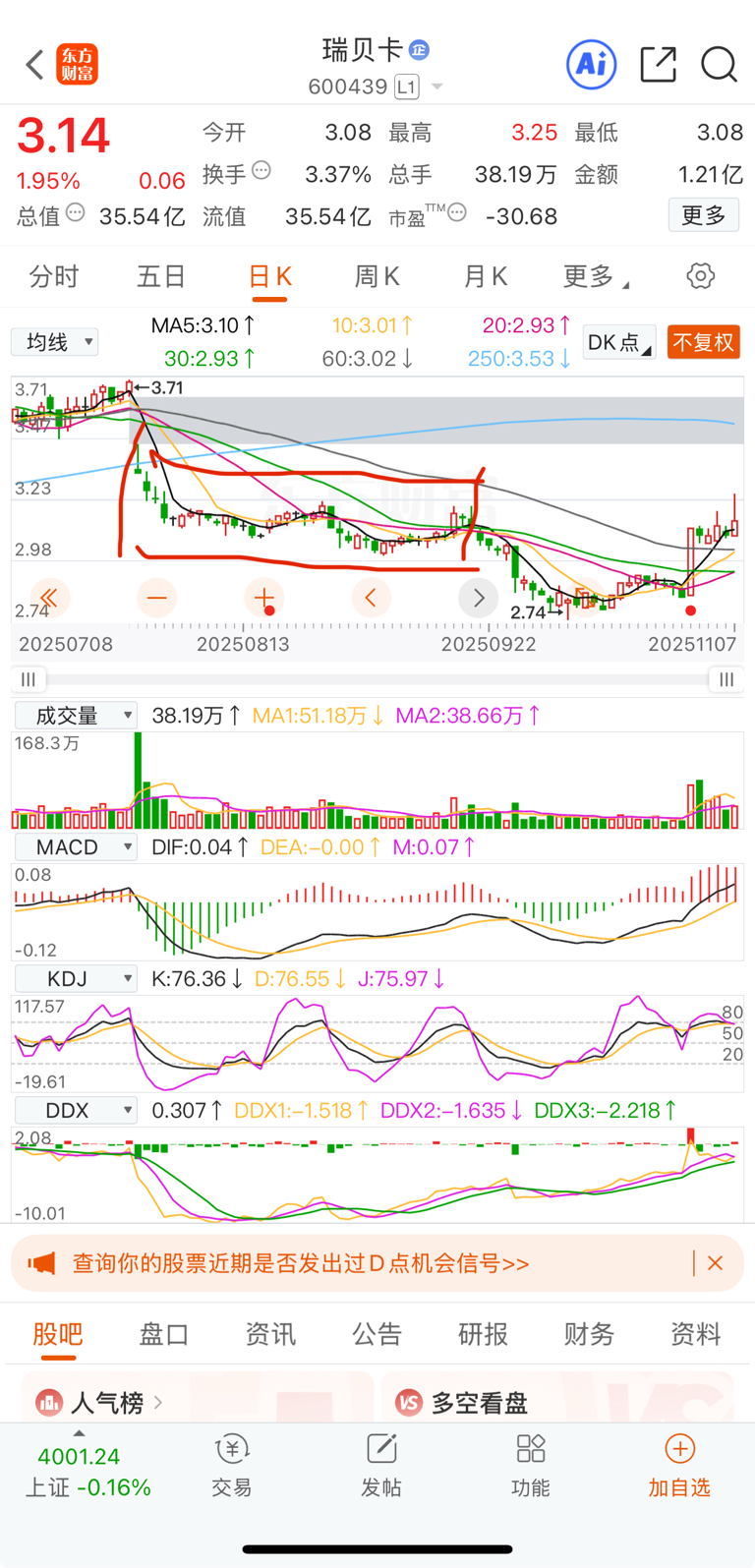Tap info icon next to 市盈TTM
Viewport: 755px width, 1568px height.
coord(457,212)
